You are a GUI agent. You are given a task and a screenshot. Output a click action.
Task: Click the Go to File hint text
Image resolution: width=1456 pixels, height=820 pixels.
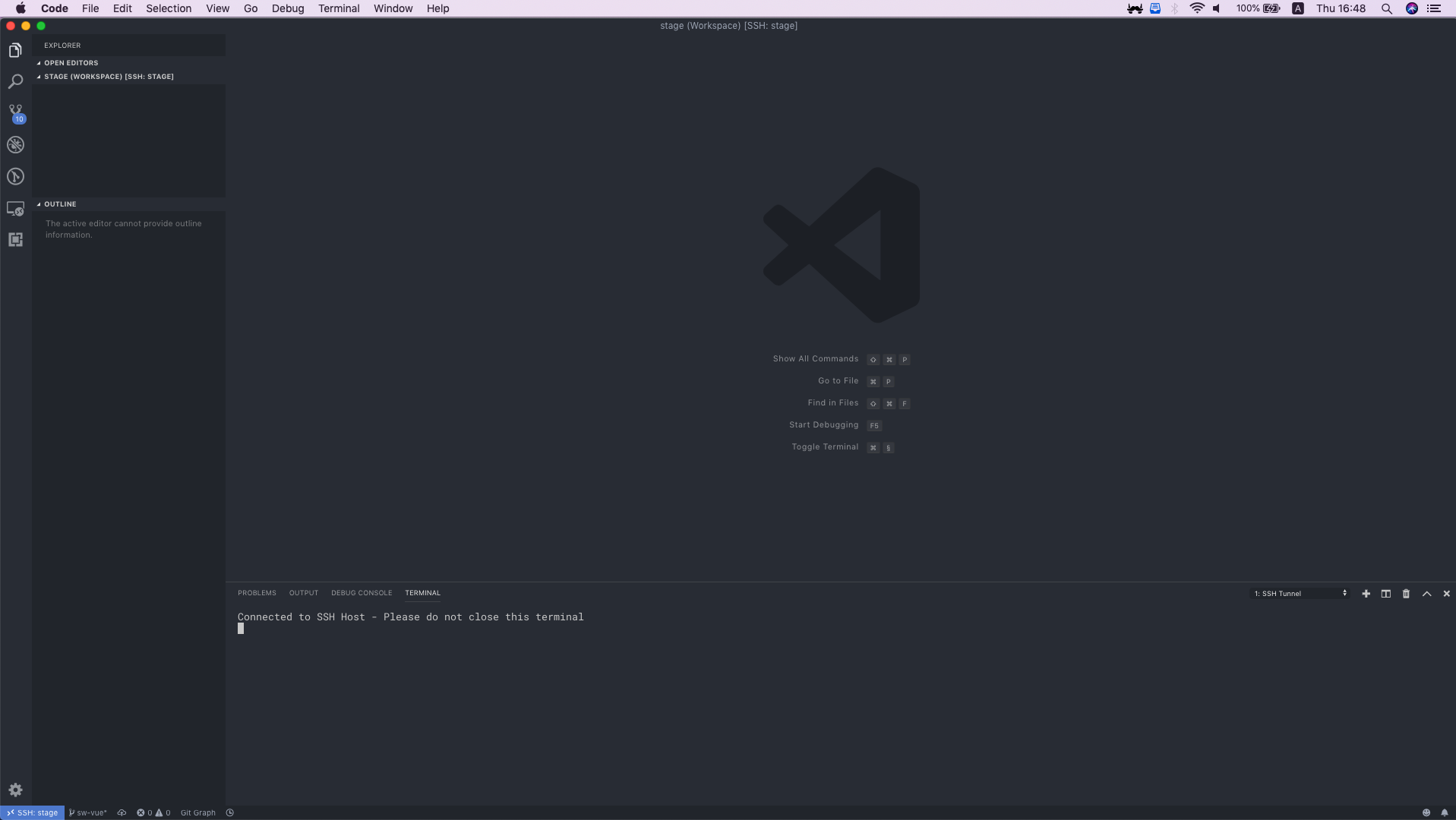(838, 381)
